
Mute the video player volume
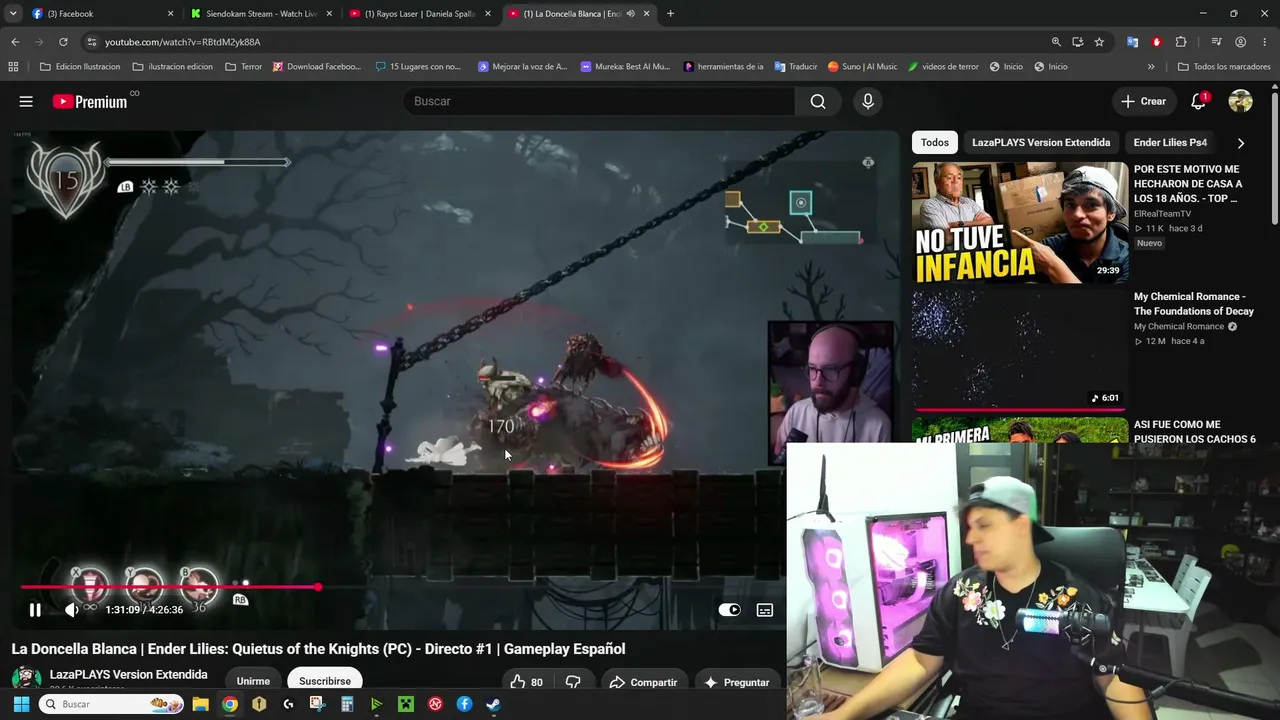pyautogui.click(x=71, y=610)
